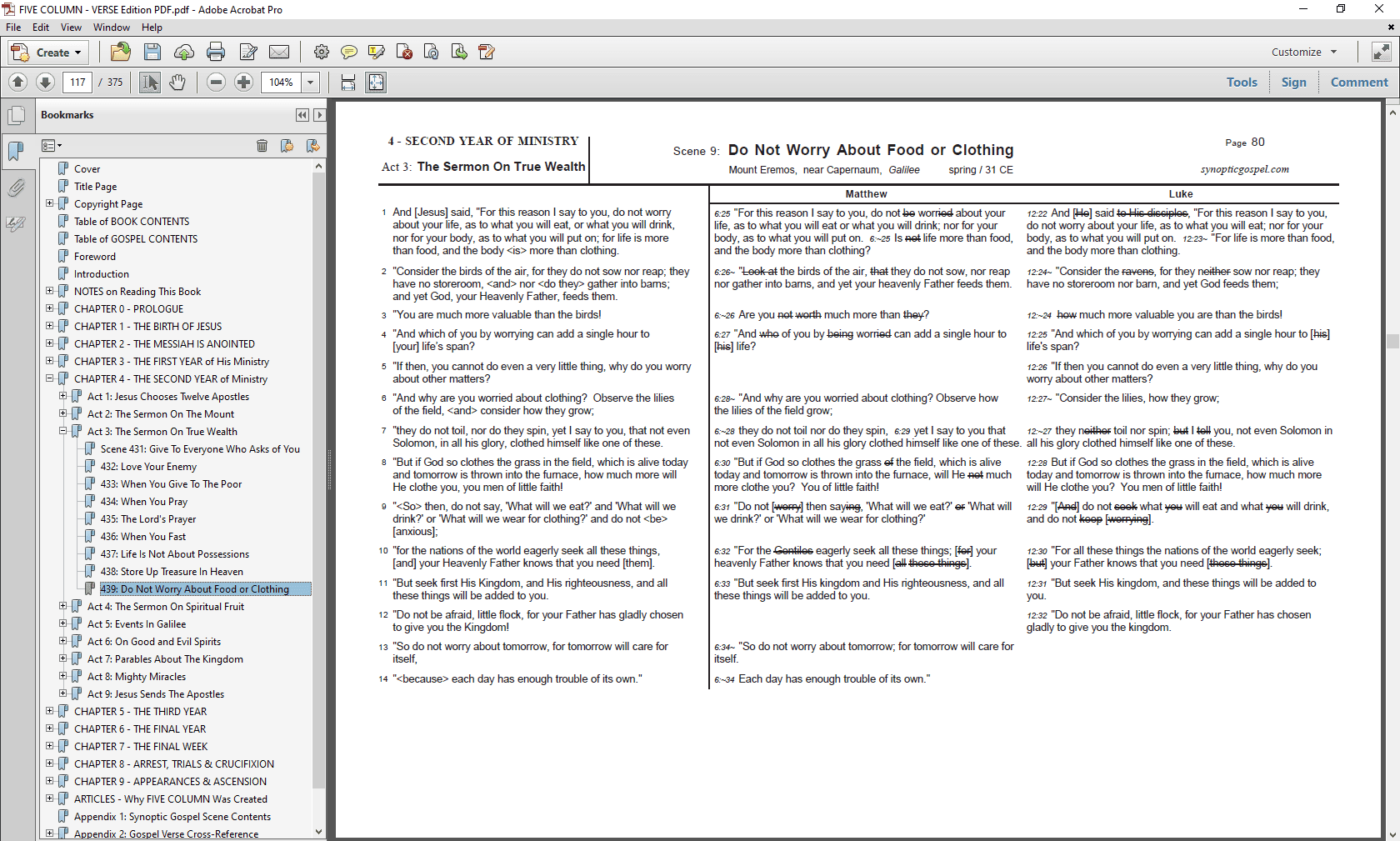Open the Help menu

[x=152, y=28]
